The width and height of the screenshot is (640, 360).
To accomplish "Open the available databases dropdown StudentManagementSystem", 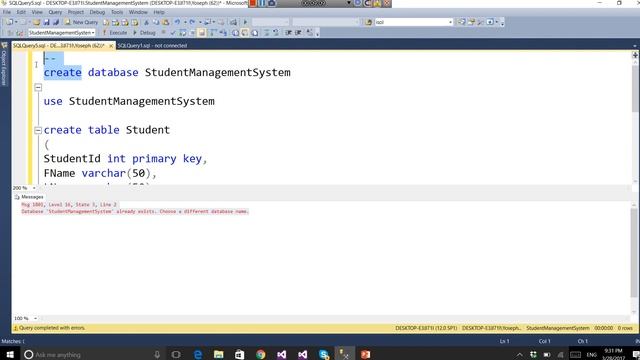I will 62,33.
